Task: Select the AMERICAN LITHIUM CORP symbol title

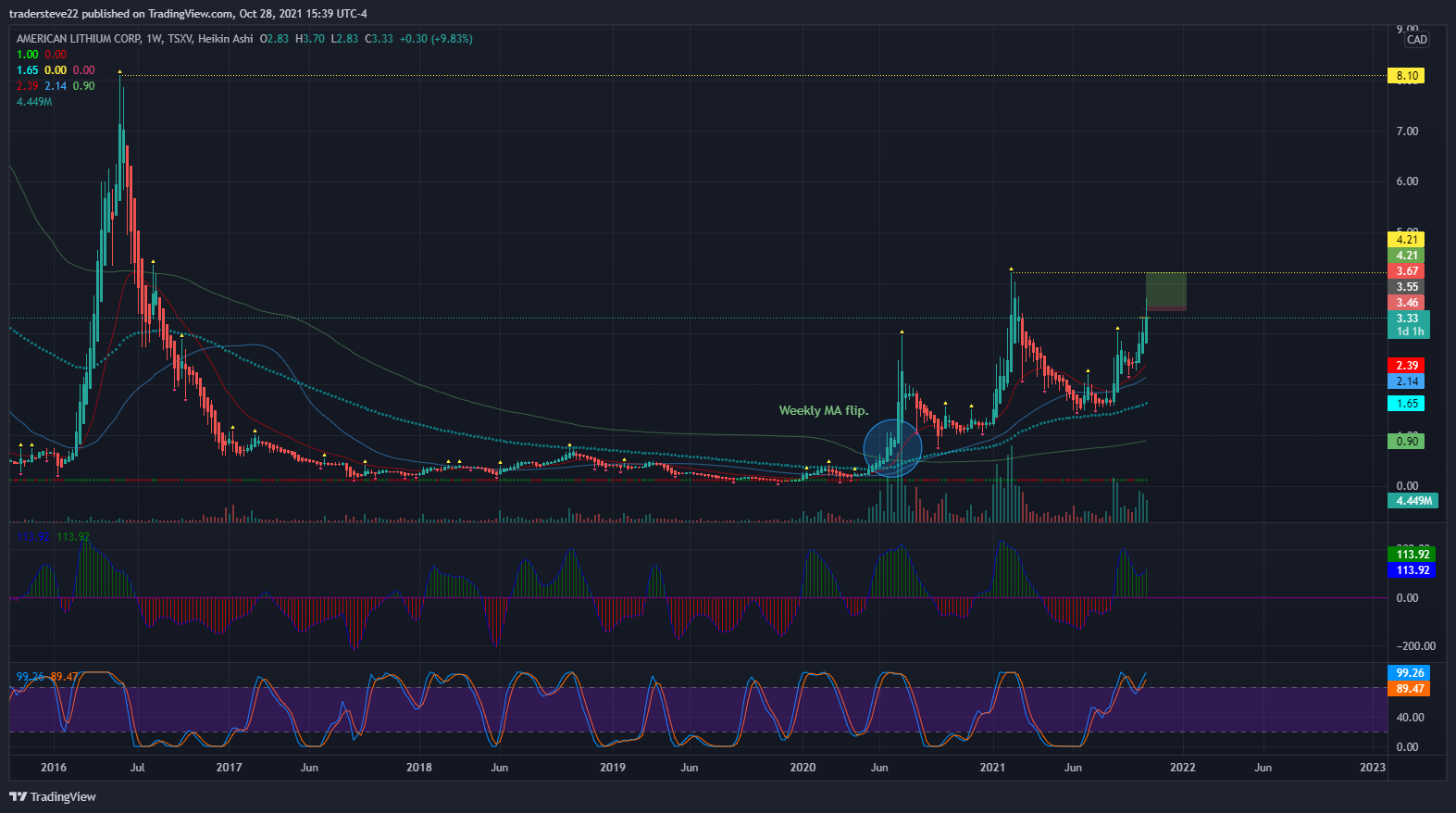Action: tap(79, 39)
